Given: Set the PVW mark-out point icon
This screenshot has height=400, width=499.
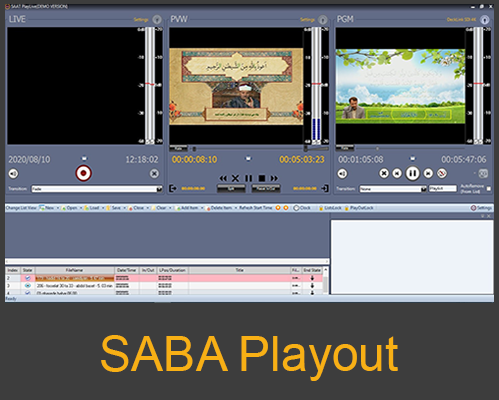Looking at the screenshot, I should [x=324, y=188].
